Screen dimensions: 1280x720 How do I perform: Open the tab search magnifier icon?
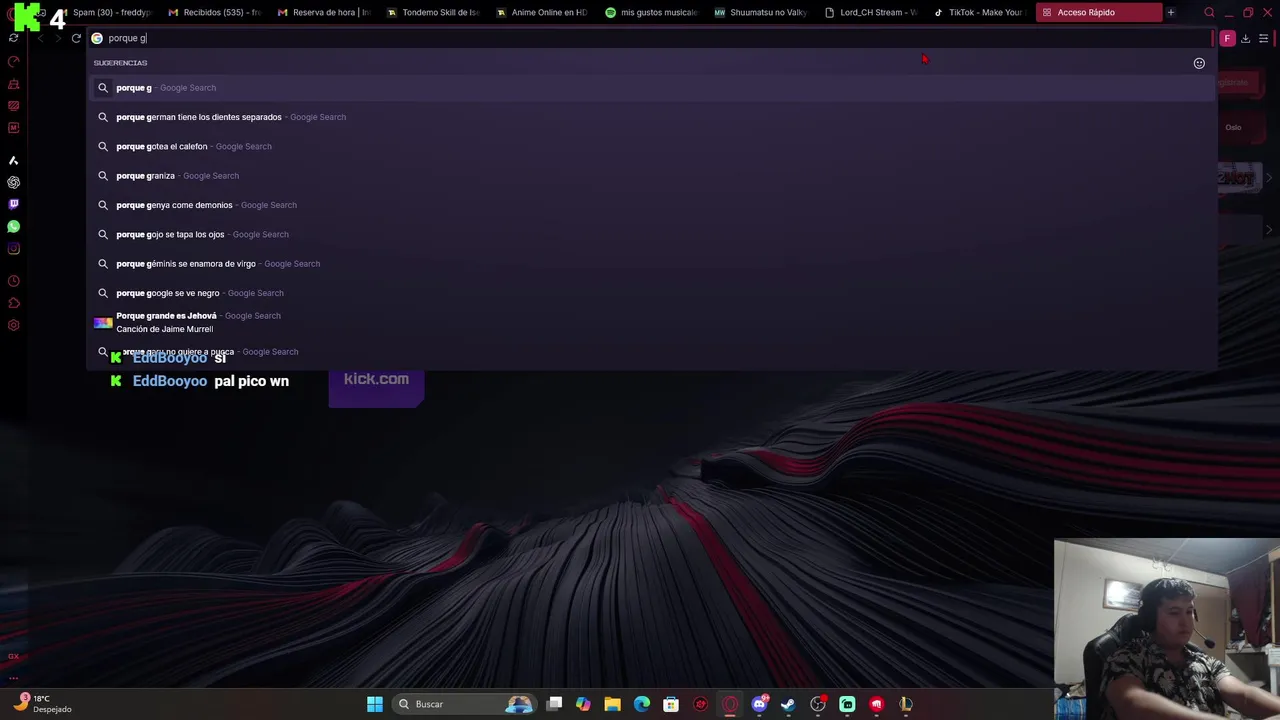click(x=1209, y=12)
